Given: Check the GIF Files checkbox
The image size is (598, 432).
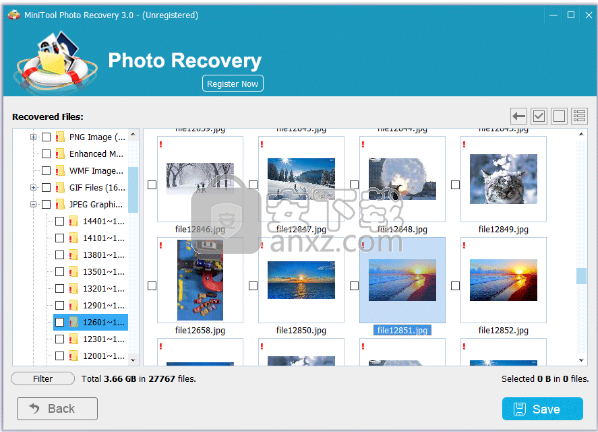Looking at the screenshot, I should click(x=46, y=187).
